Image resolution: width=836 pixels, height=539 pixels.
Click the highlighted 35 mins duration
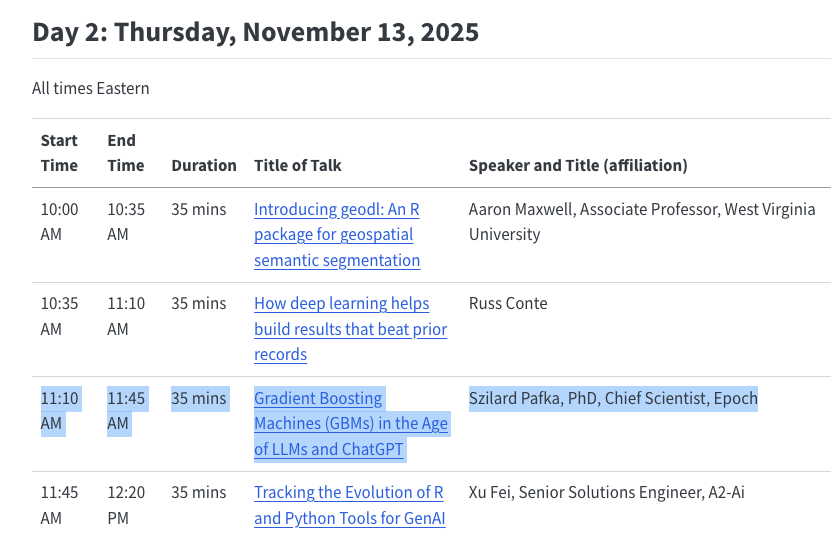[x=199, y=398]
